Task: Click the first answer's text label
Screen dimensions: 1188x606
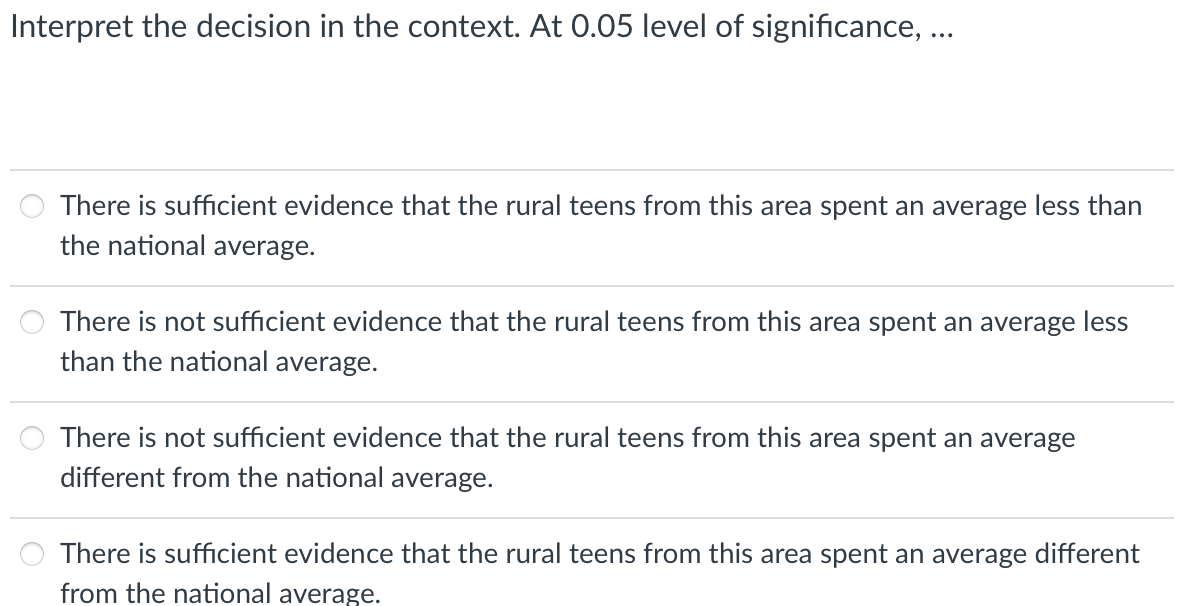Action: (x=600, y=206)
